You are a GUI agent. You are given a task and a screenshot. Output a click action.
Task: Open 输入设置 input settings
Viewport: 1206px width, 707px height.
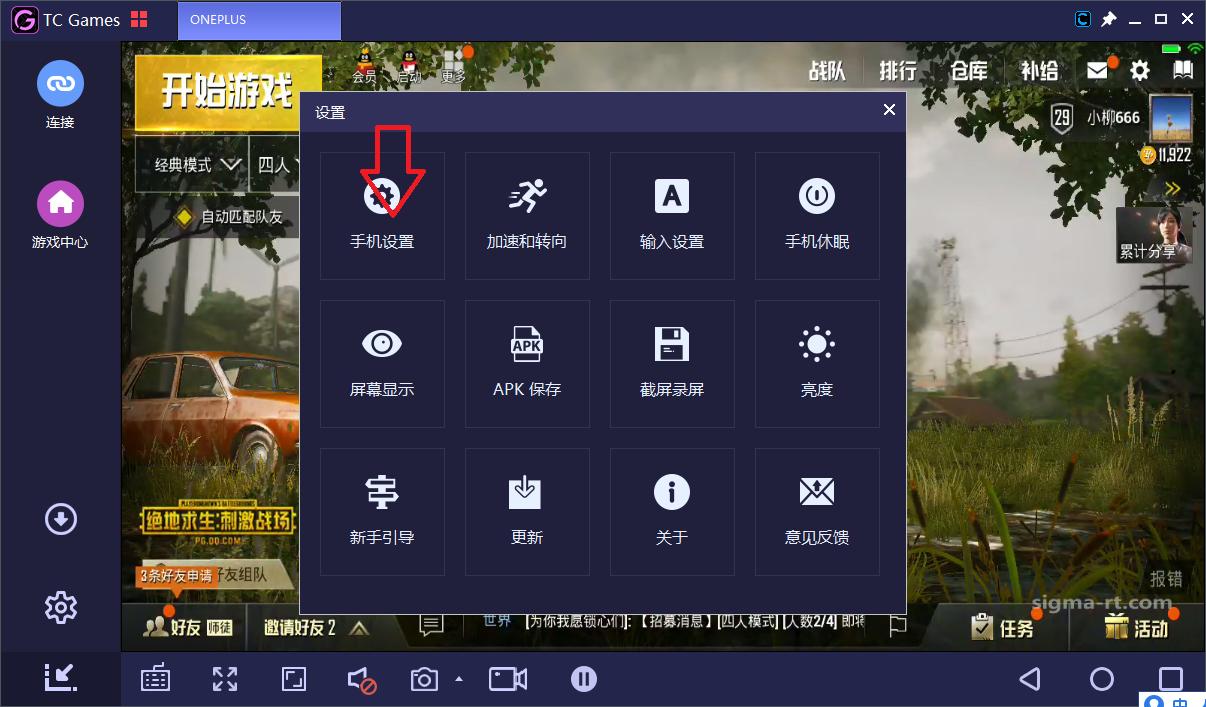pos(672,215)
